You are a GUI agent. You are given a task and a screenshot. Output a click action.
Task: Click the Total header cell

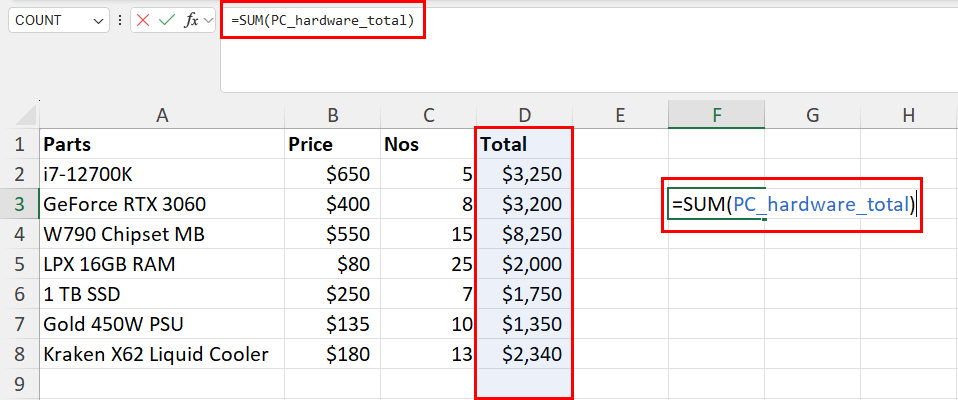coord(525,144)
